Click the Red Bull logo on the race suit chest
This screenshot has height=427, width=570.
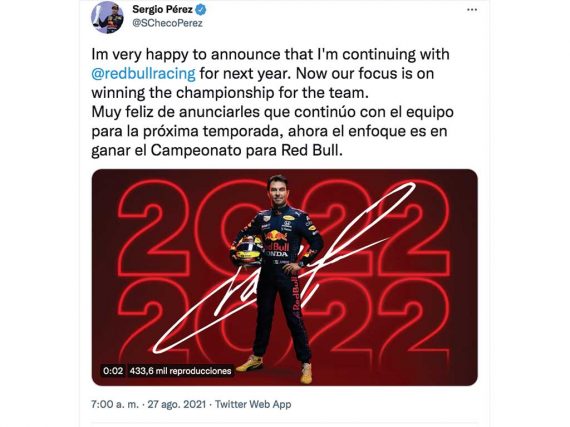(275, 235)
